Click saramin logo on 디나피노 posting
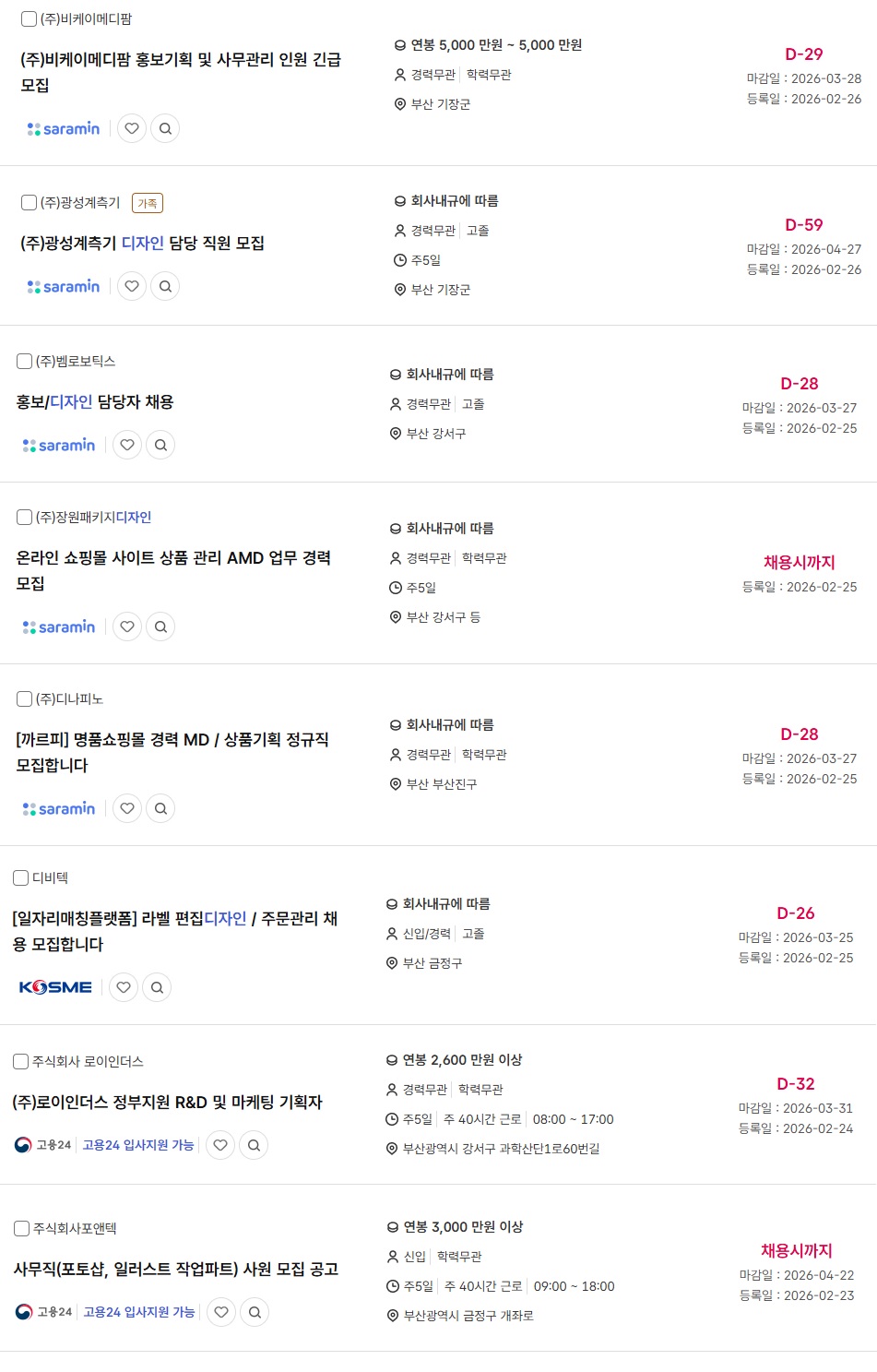Image resolution: width=877 pixels, height=1372 pixels. (59, 809)
